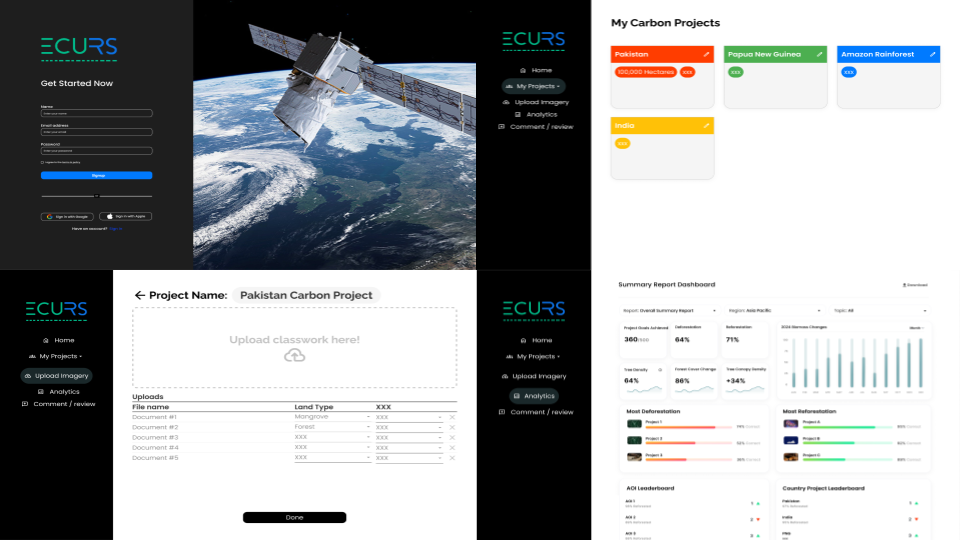
Task: Open Document #1 XXX column dropdown
Action: pyautogui.click(x=409, y=418)
